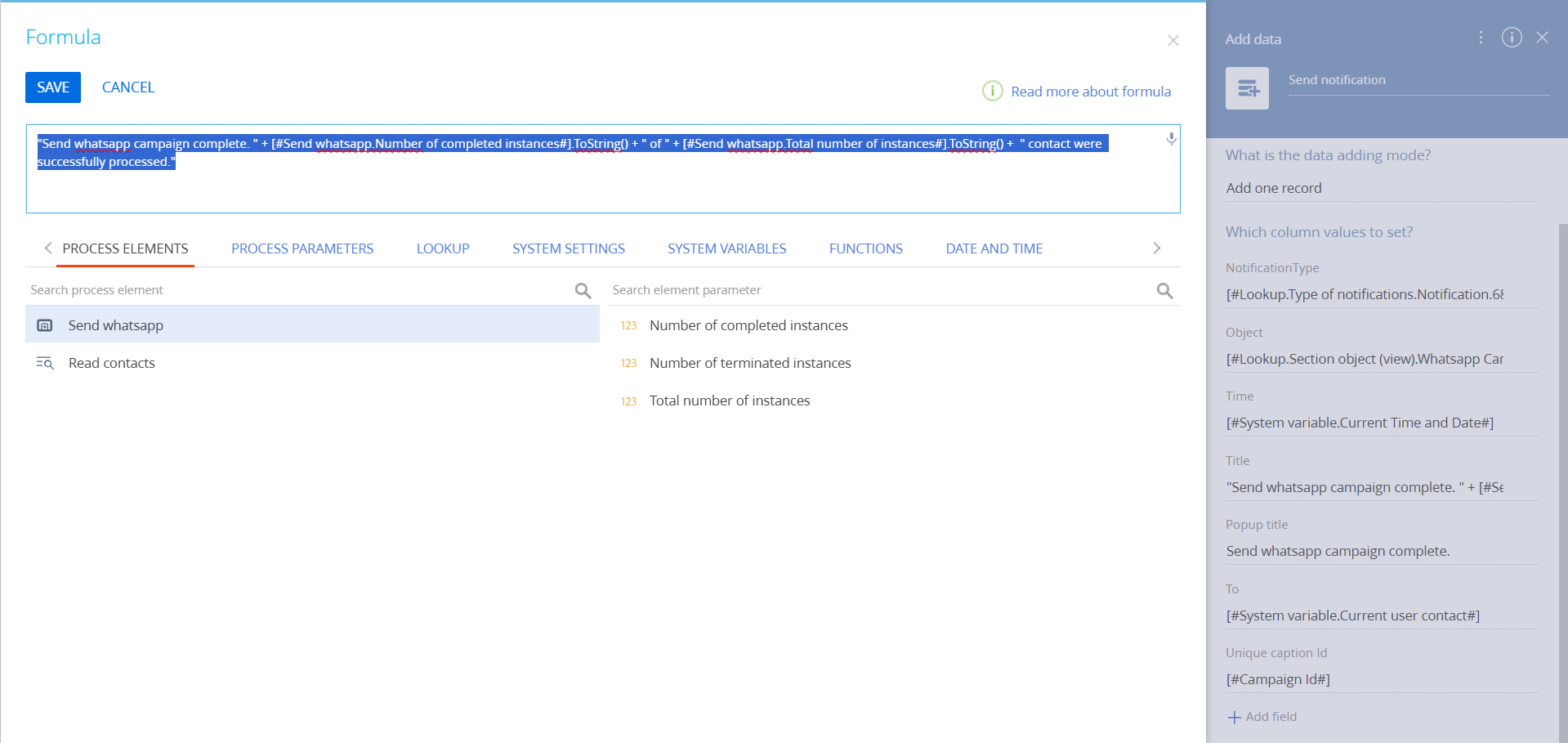Switch to the Process Parameters tab
The width and height of the screenshot is (1568, 743).
pyautogui.click(x=302, y=248)
